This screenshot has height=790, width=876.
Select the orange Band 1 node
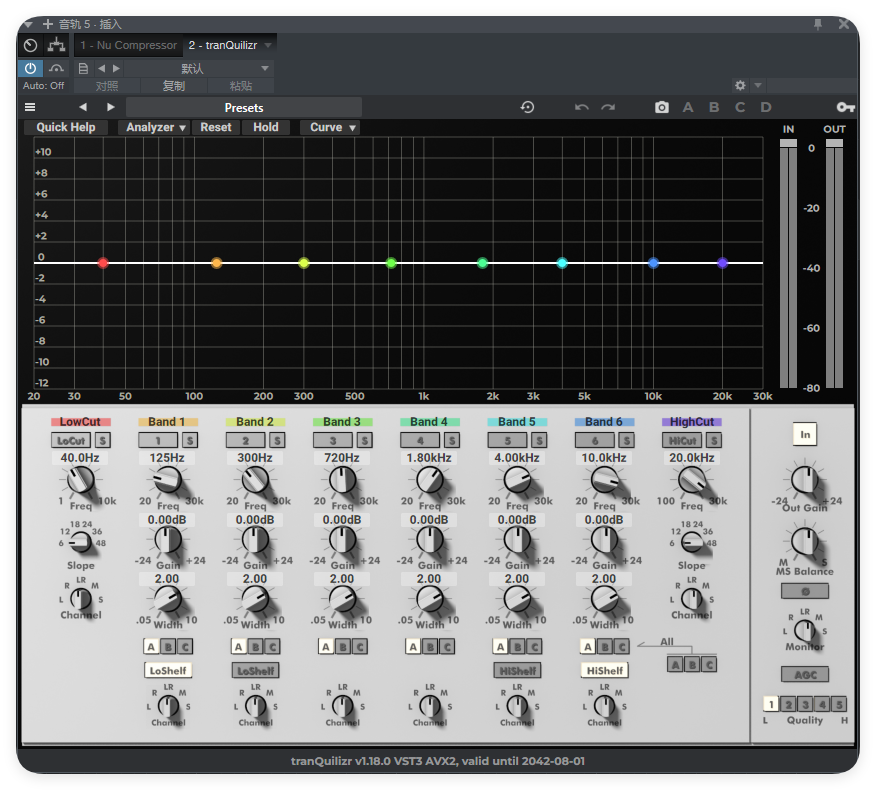click(217, 263)
